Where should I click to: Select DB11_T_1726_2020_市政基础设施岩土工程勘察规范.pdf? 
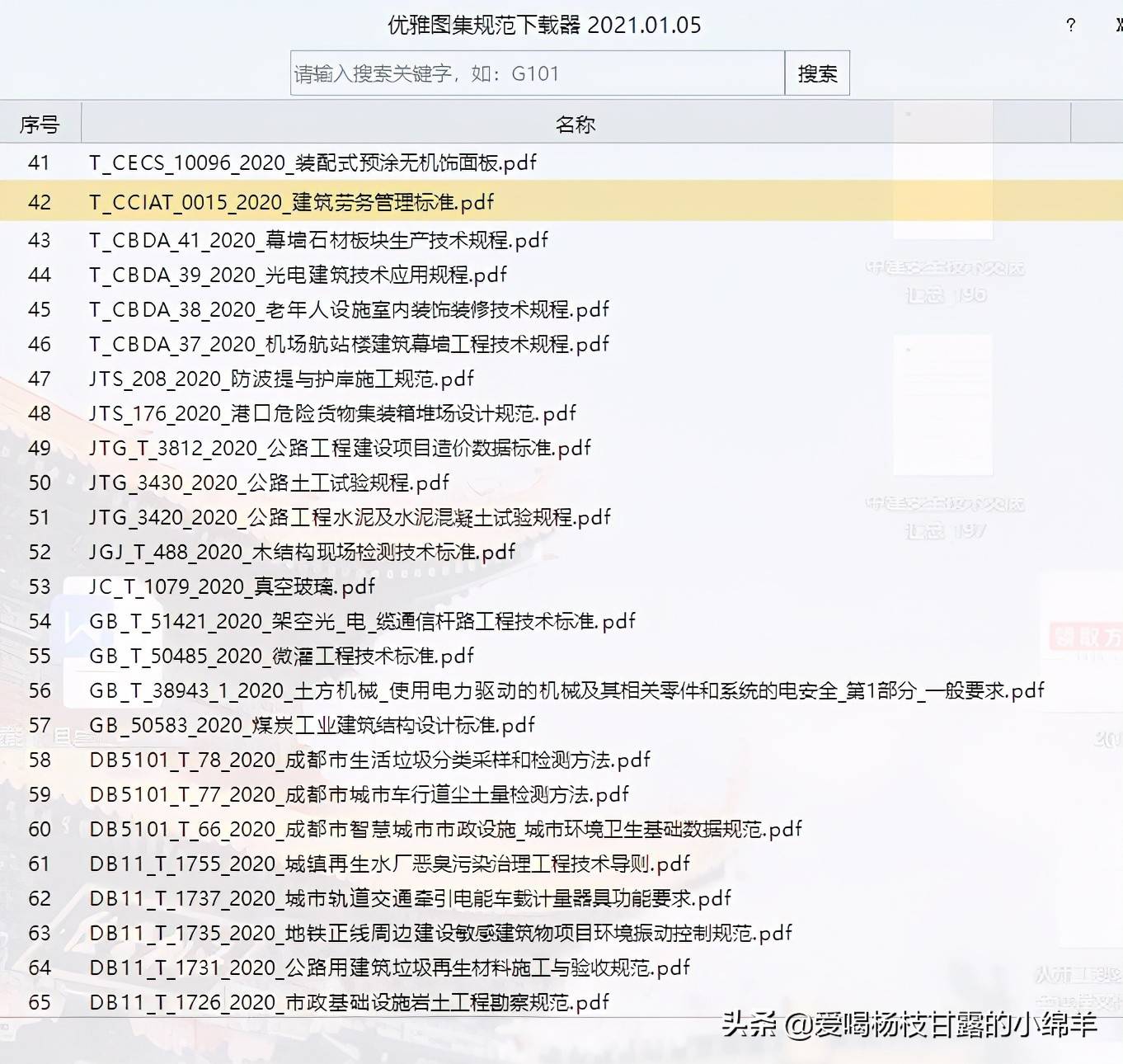(349, 1002)
